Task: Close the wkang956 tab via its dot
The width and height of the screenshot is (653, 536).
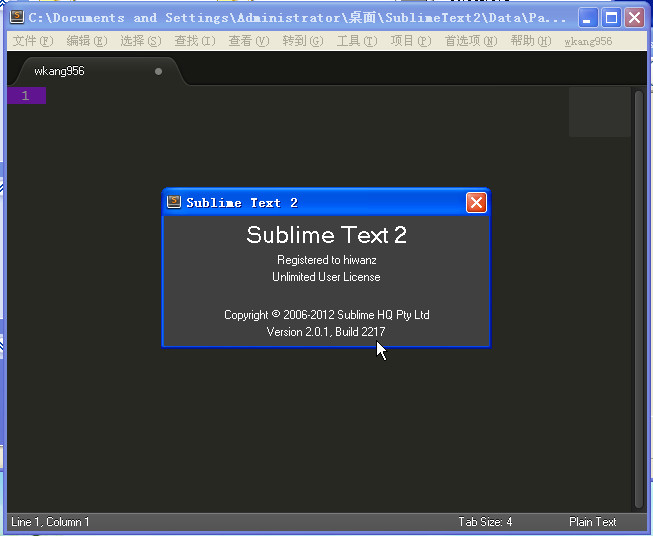Action: coord(158,72)
